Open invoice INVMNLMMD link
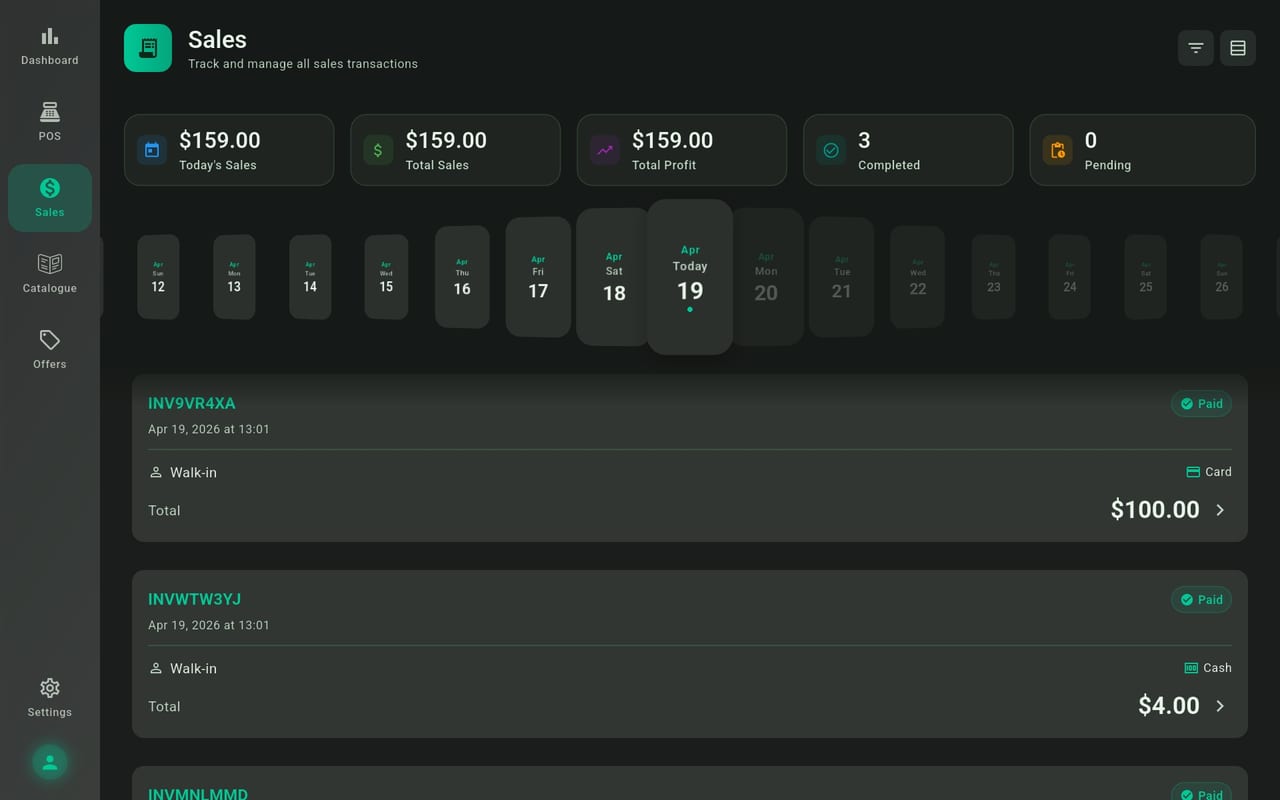This screenshot has height=800, width=1280. [198, 795]
